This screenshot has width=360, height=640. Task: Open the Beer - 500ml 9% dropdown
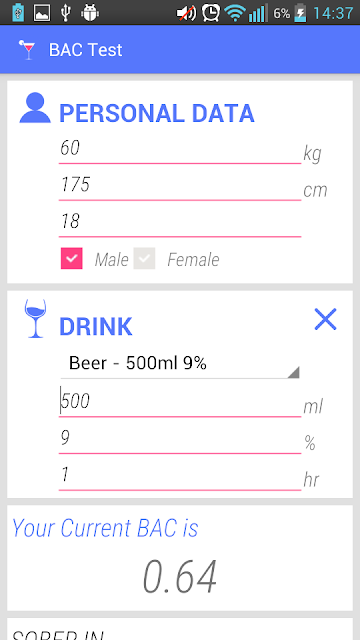coord(180,364)
